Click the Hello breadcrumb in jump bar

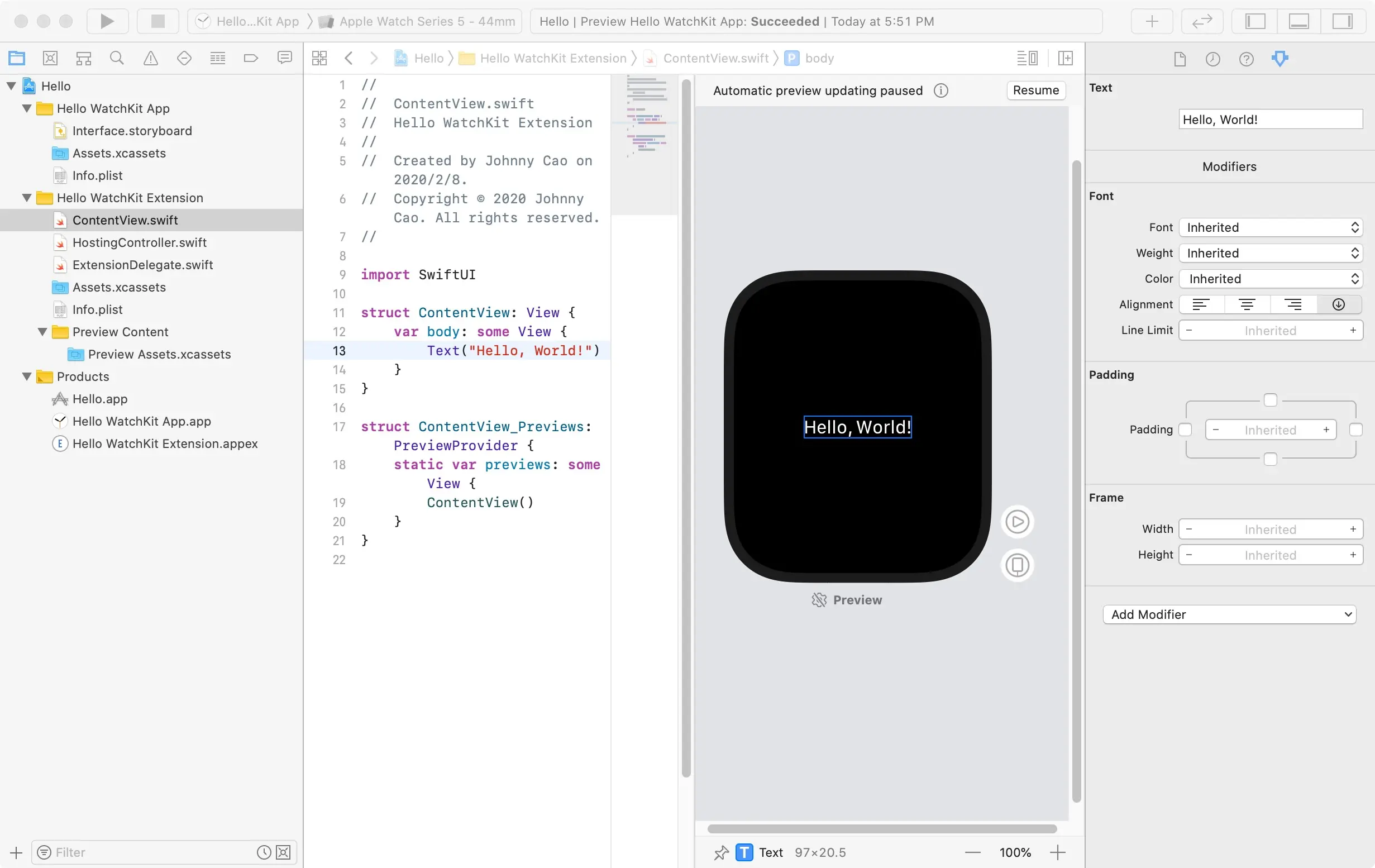[428, 58]
